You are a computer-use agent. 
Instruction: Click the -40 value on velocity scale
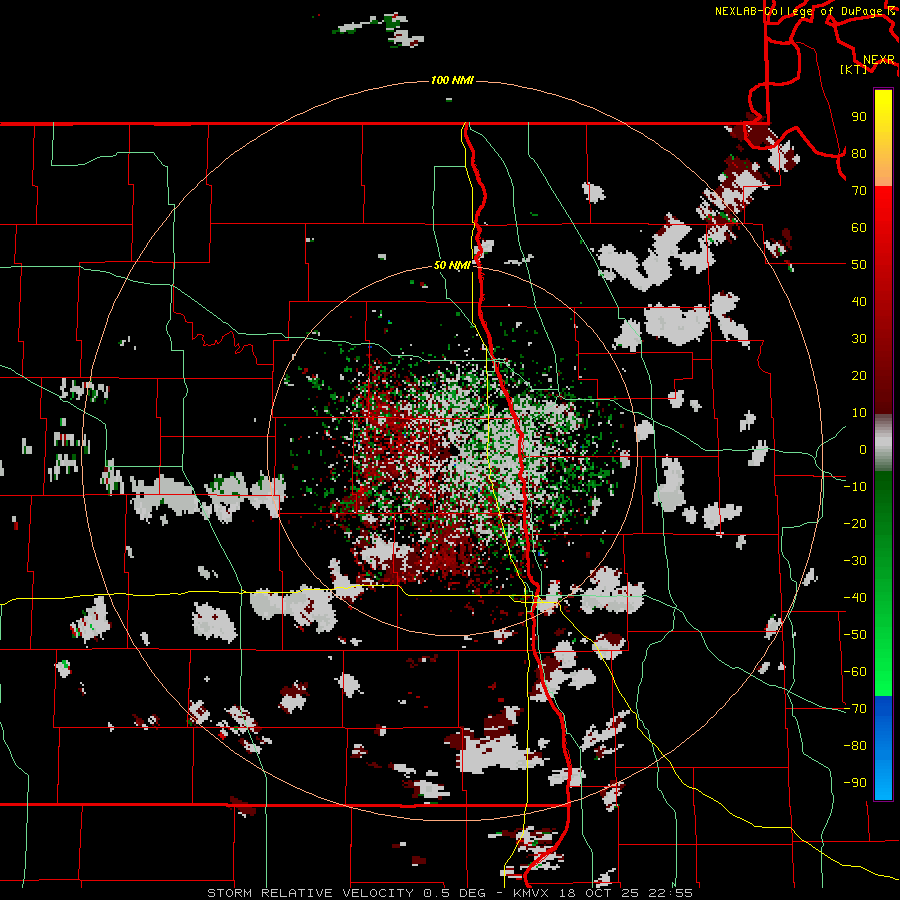pyautogui.click(x=855, y=598)
